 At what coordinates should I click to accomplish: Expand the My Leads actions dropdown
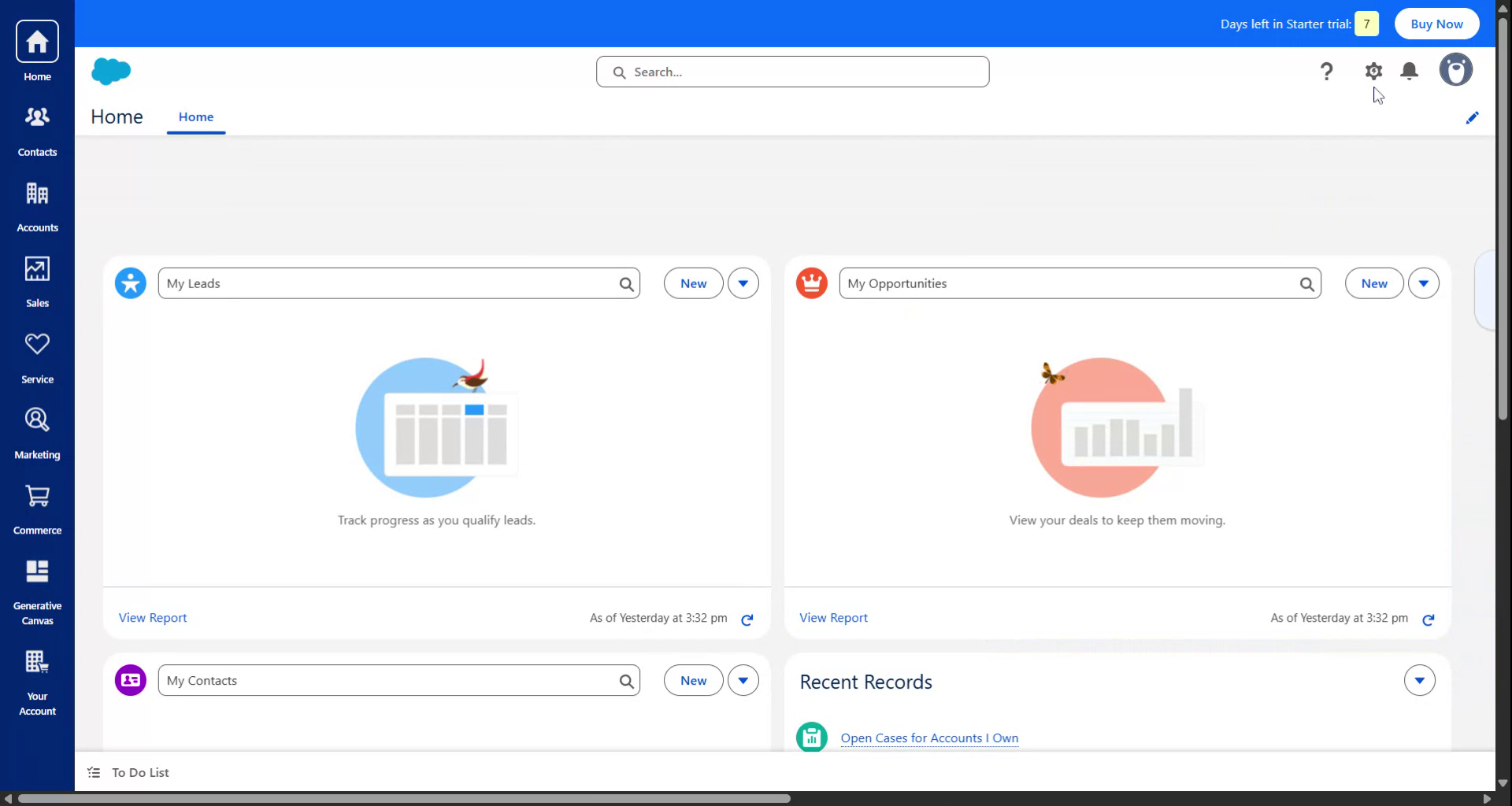click(743, 283)
